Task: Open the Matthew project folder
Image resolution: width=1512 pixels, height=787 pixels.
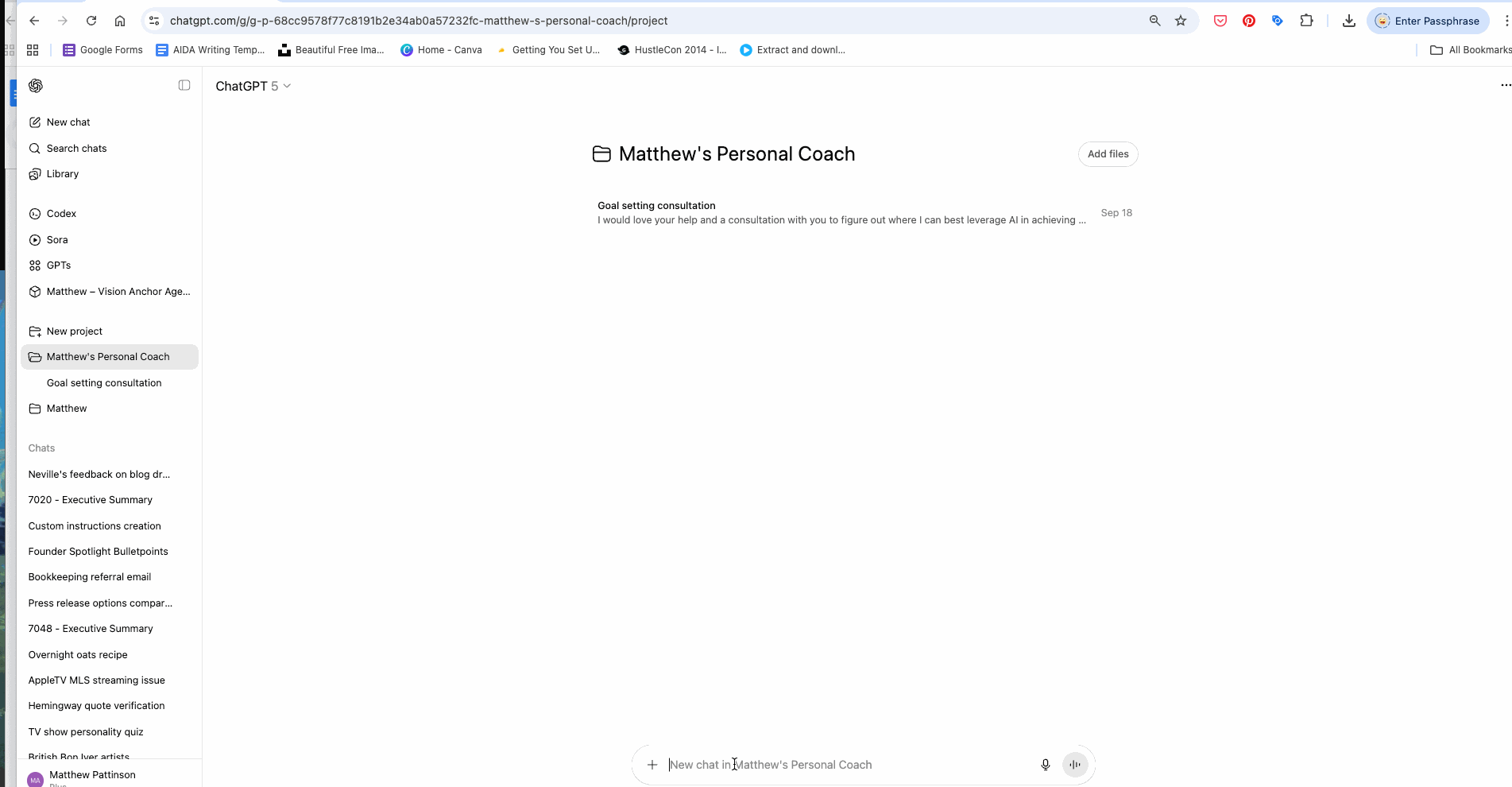Action: click(x=110, y=409)
